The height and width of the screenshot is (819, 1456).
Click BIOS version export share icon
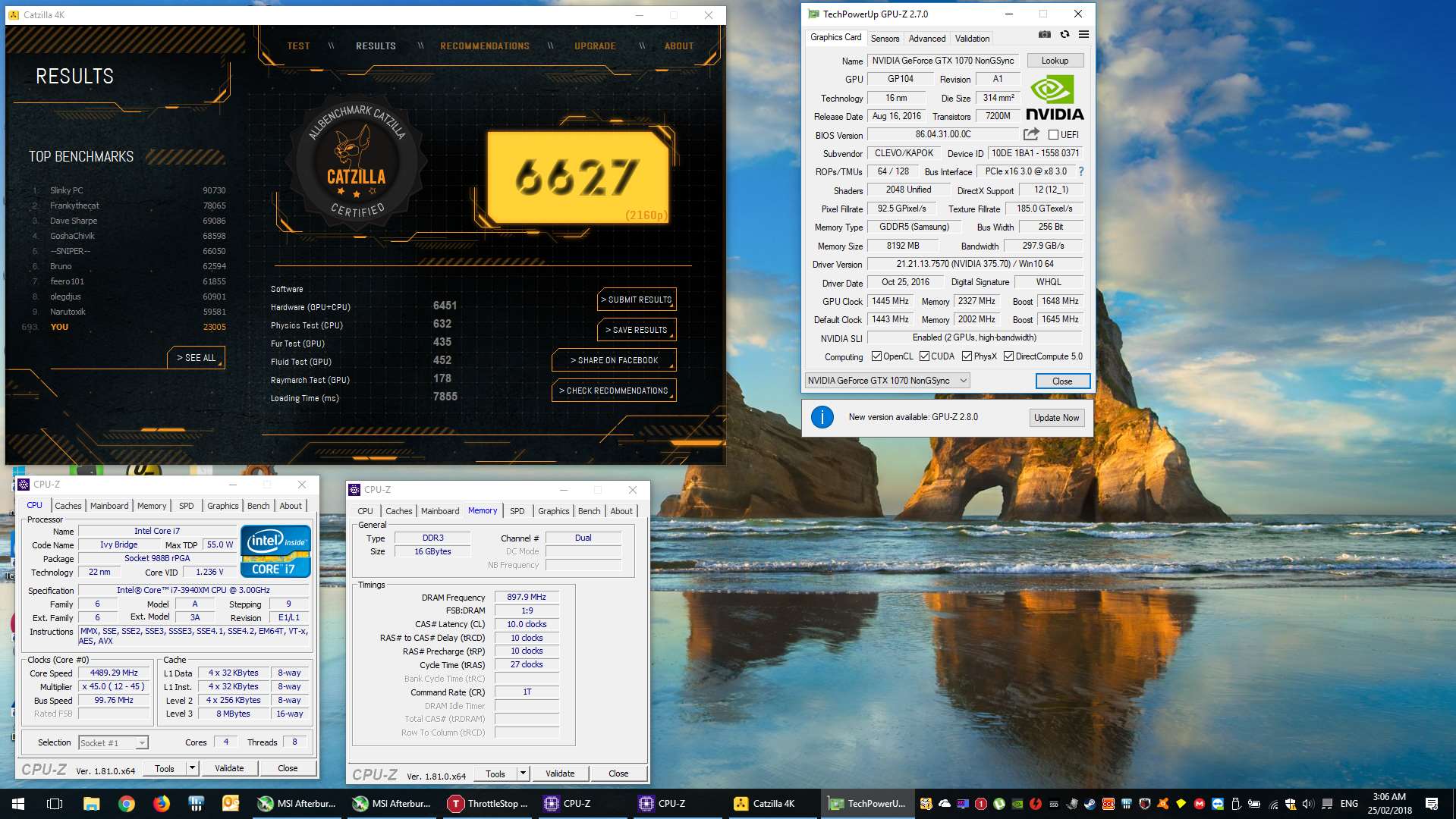[1030, 134]
